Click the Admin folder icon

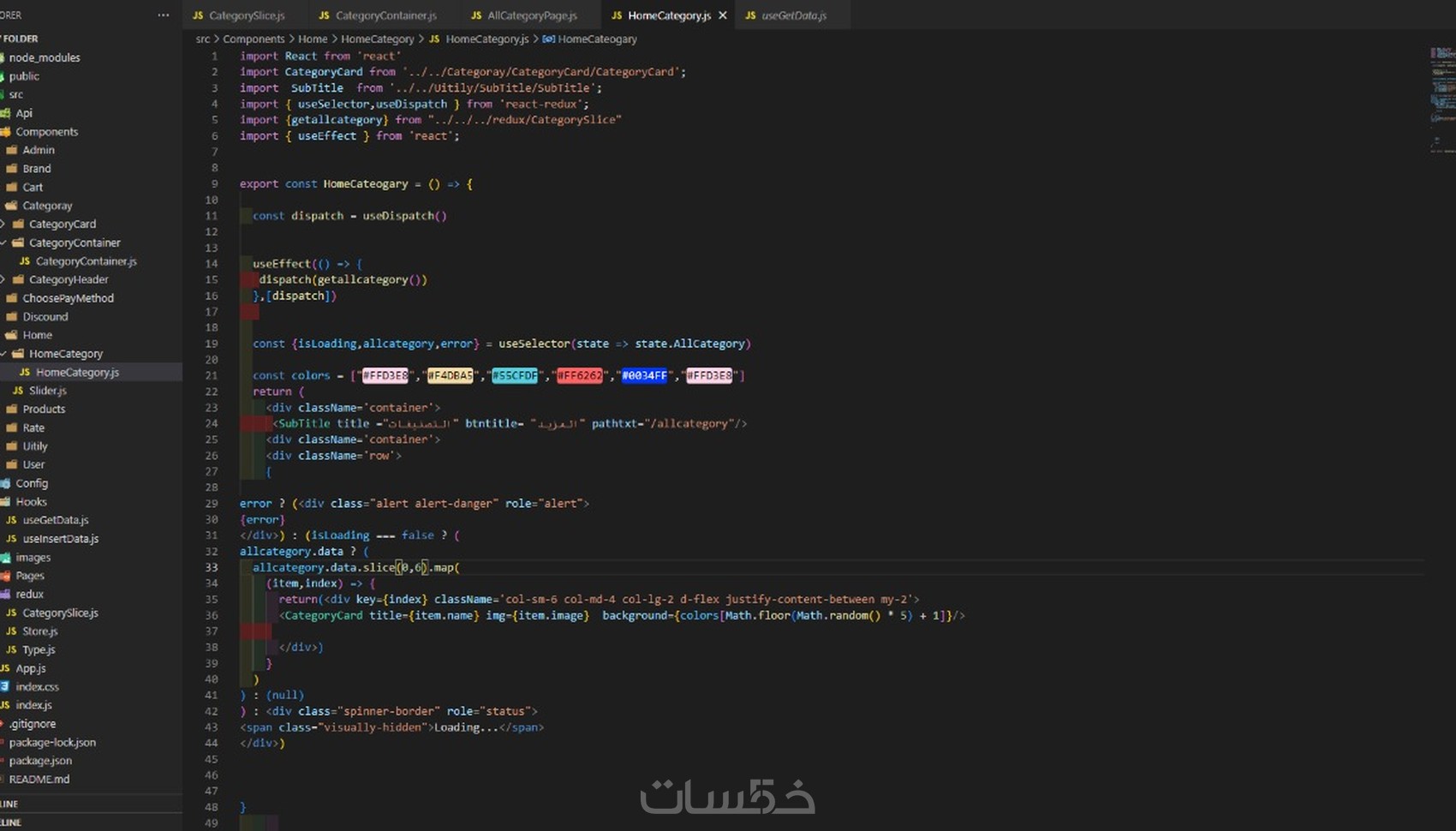(12, 150)
